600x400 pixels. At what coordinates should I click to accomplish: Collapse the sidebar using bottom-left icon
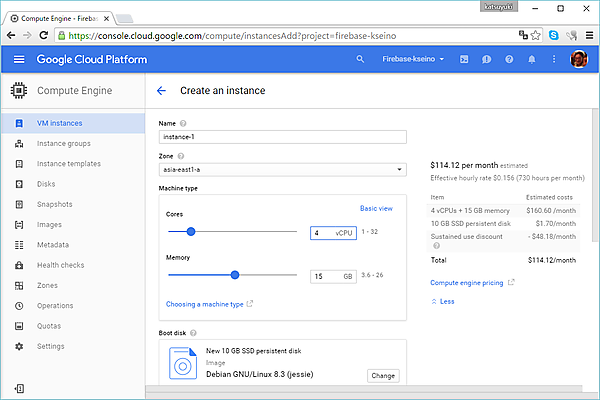tap(18, 387)
